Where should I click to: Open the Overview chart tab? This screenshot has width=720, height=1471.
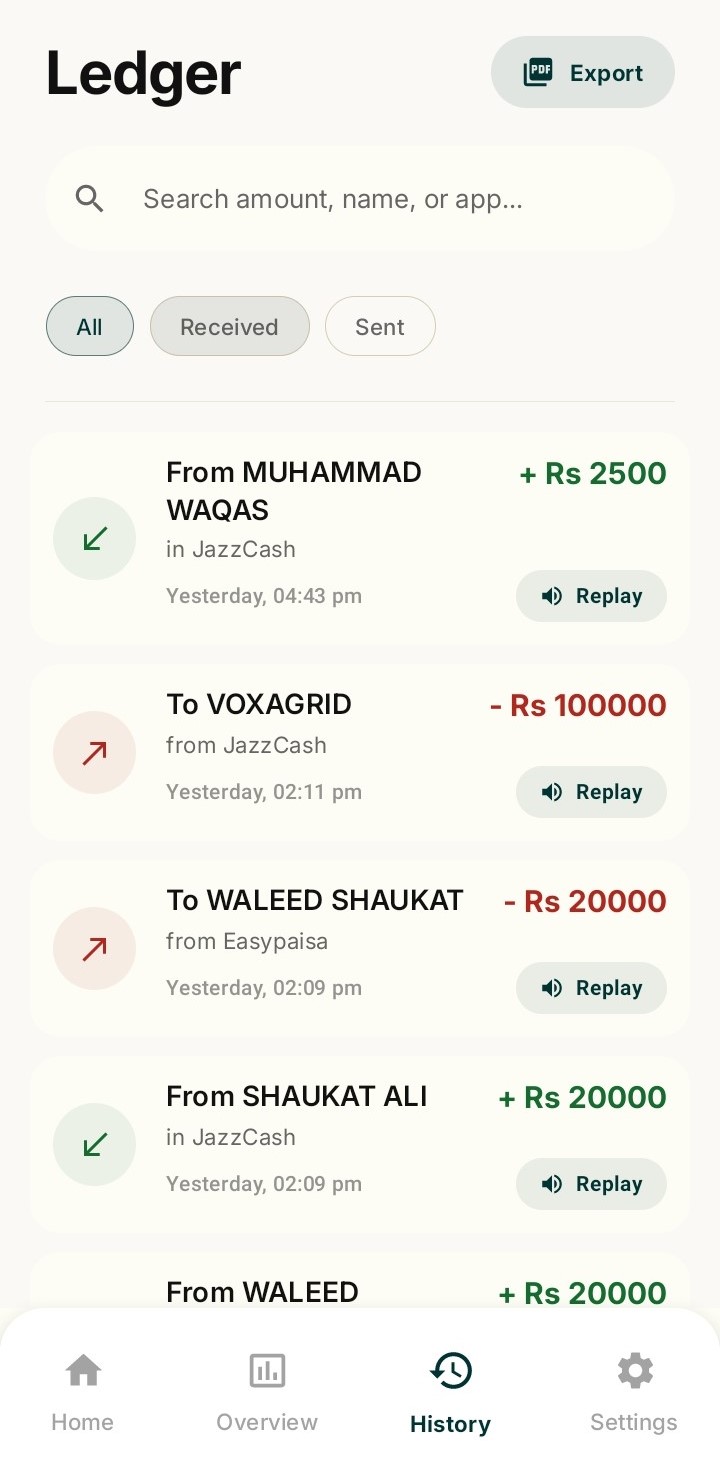click(267, 1393)
